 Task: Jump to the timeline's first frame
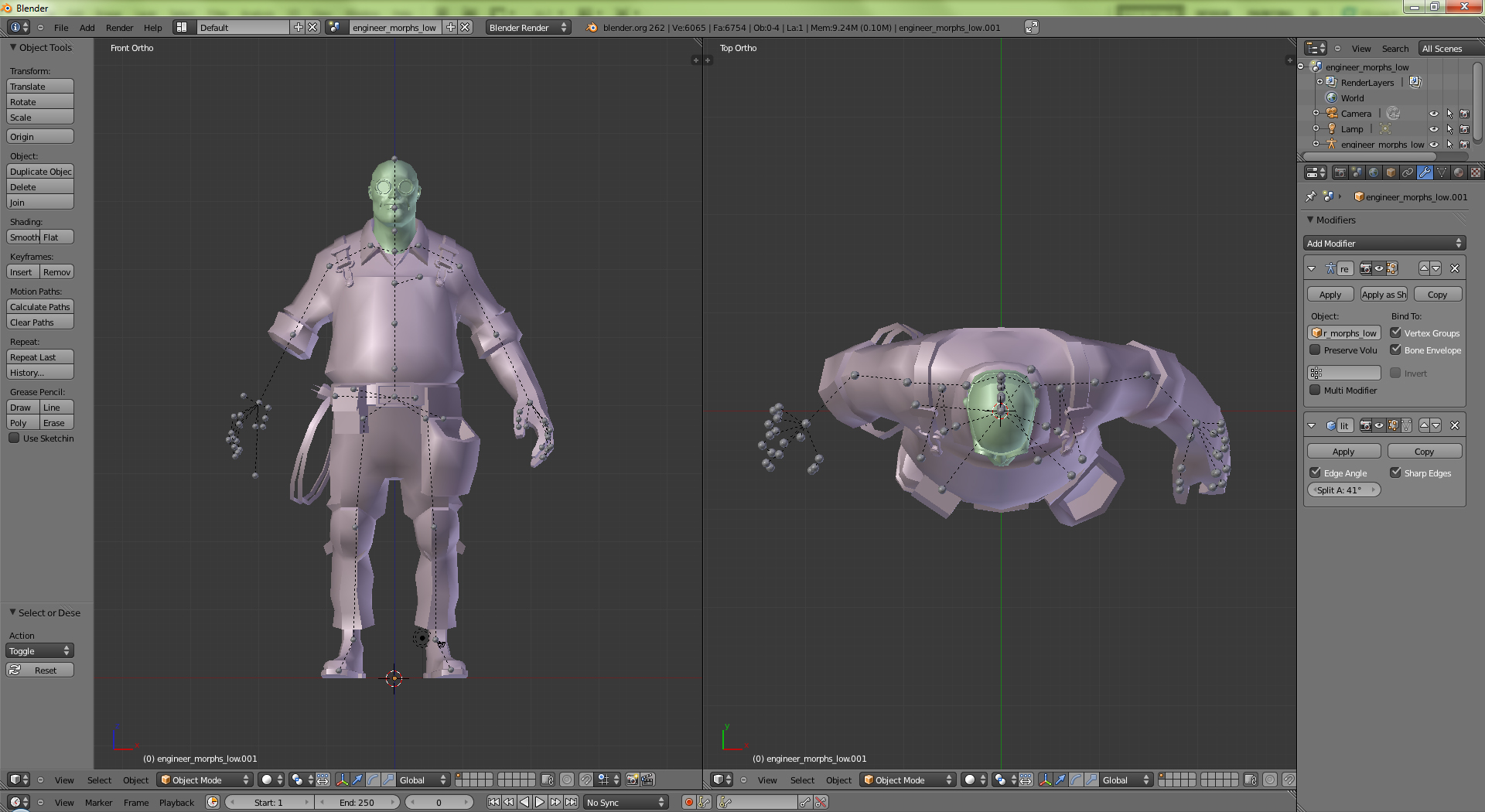(x=493, y=802)
